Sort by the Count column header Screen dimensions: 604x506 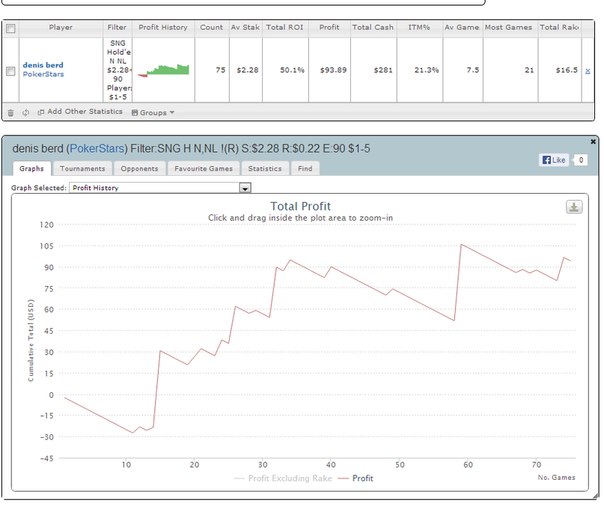(x=211, y=28)
